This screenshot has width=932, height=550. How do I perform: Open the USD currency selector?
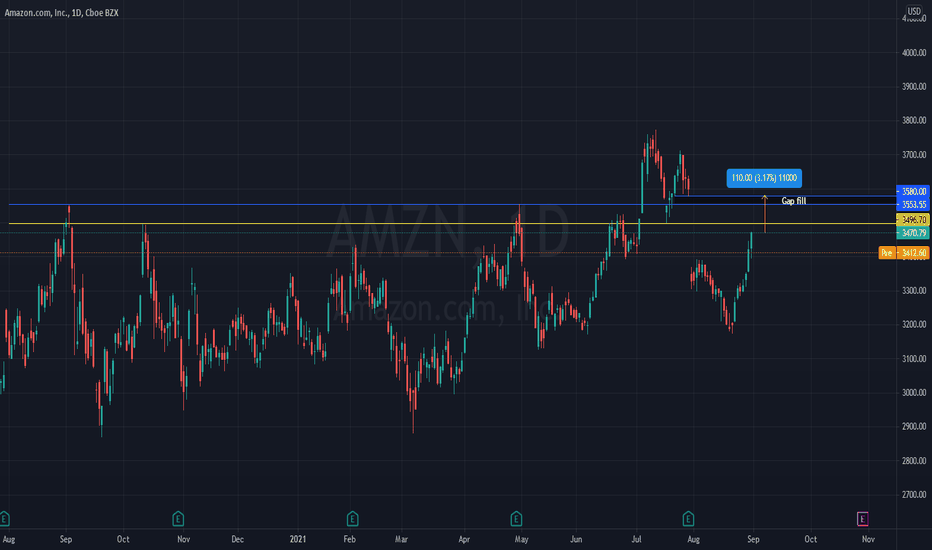(x=914, y=11)
